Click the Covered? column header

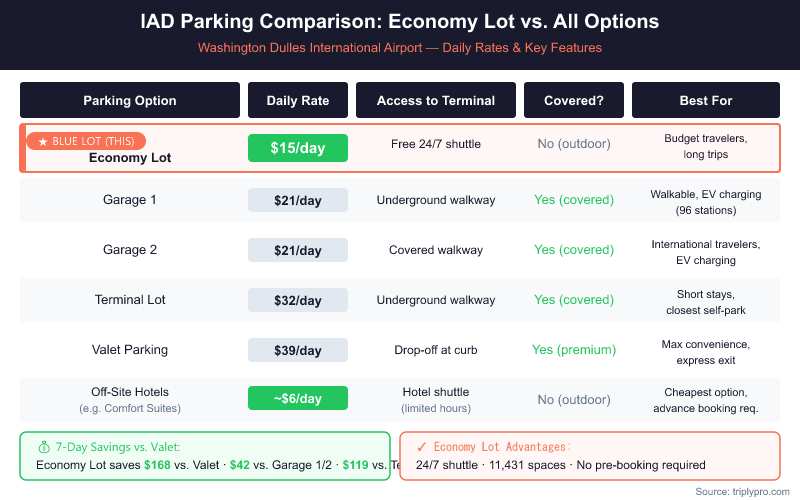click(x=574, y=100)
